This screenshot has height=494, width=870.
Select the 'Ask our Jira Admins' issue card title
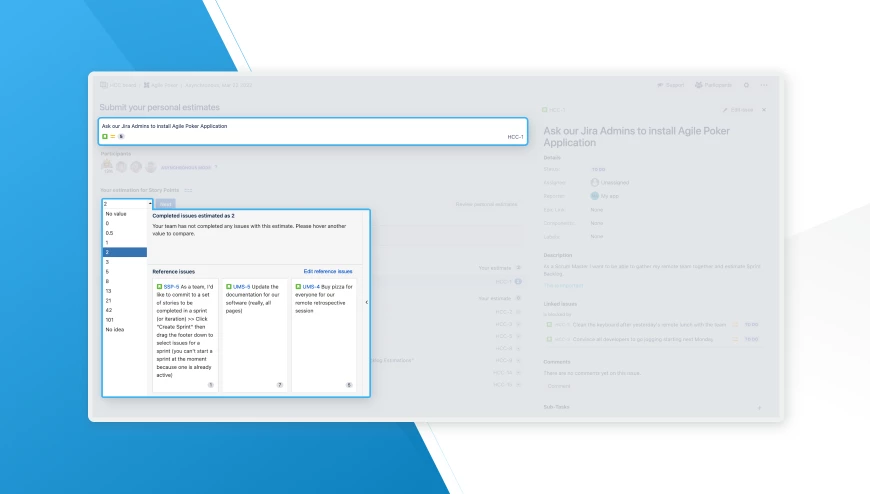[164, 126]
